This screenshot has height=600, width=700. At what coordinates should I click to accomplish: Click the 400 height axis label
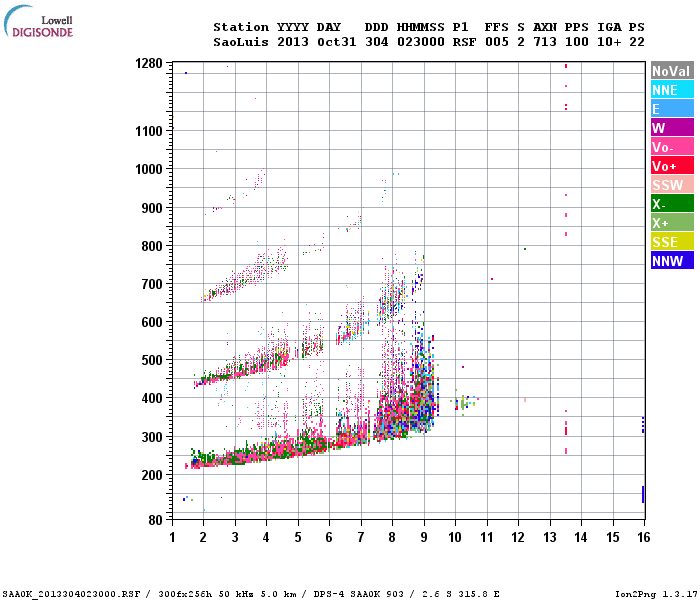[x=152, y=398]
